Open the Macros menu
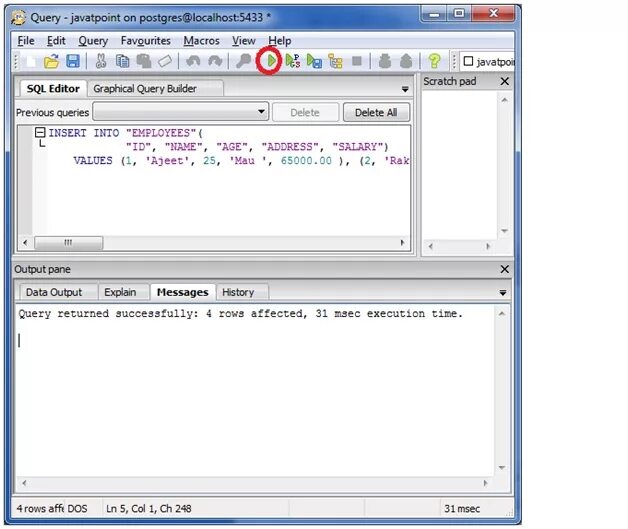628x529 pixels. [x=201, y=41]
